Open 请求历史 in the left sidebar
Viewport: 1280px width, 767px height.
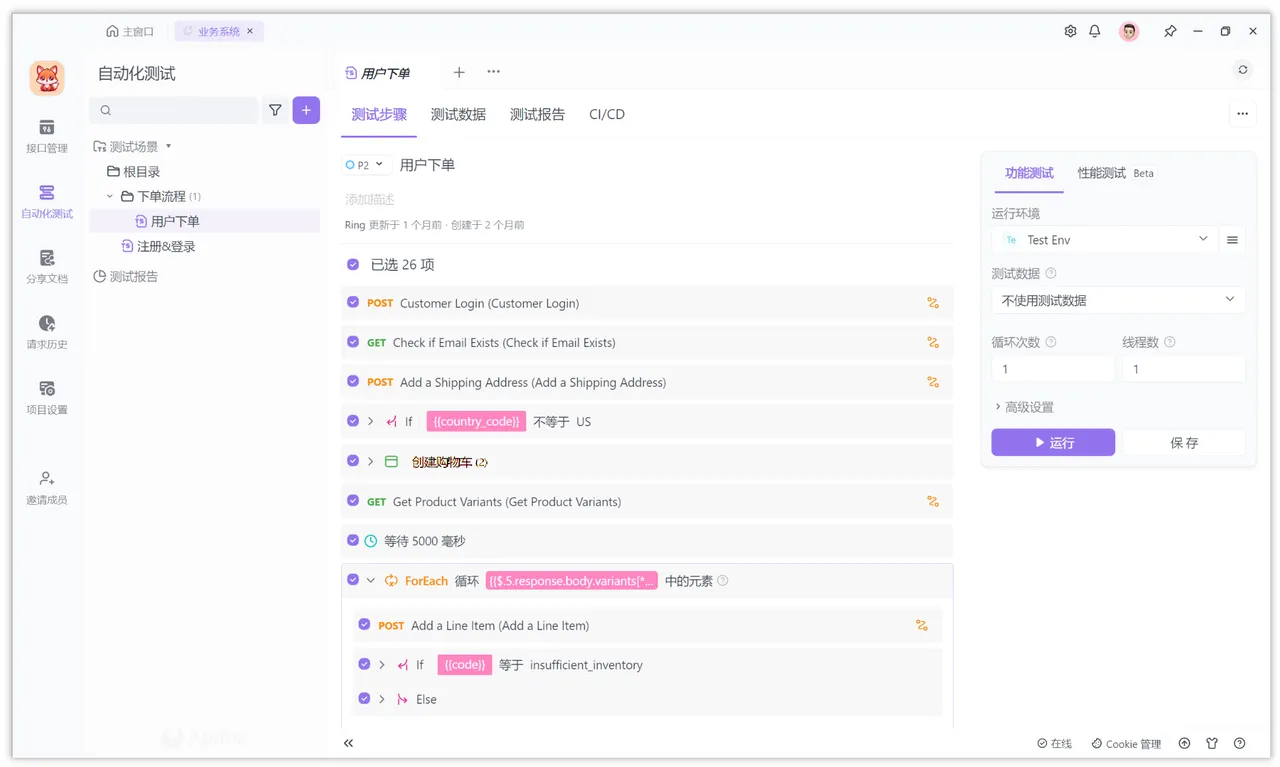[47, 333]
